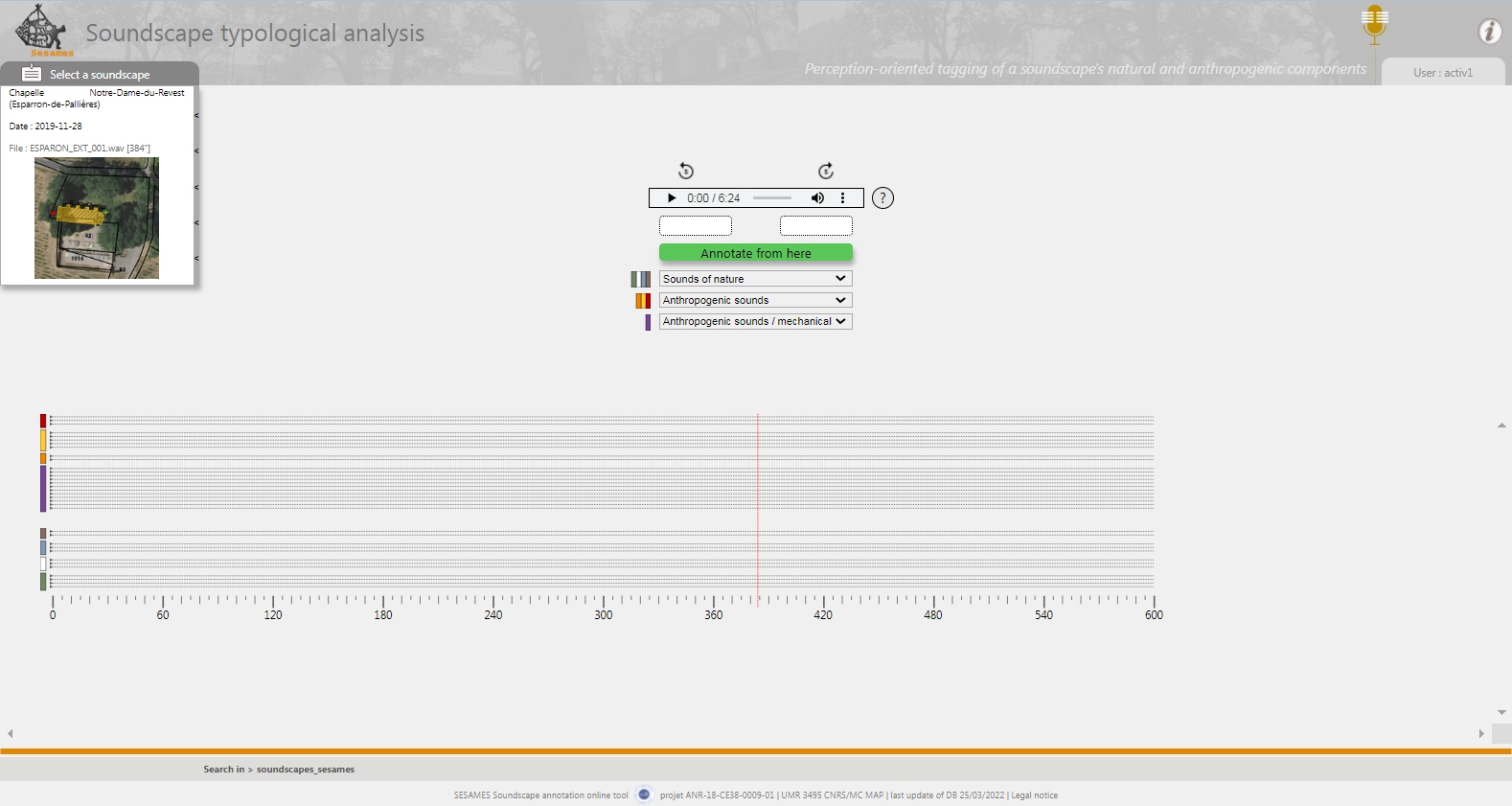Click the horizontal scrollbar right arrow

pyautogui.click(x=1481, y=733)
